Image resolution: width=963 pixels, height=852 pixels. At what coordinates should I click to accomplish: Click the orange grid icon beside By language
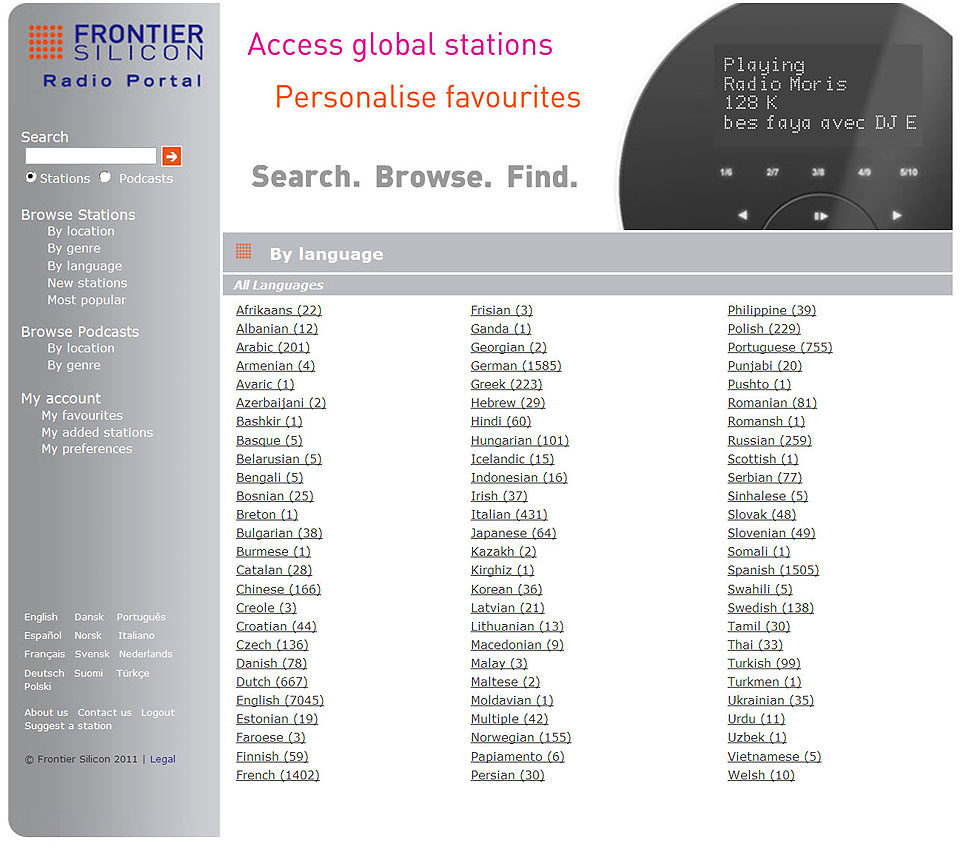(x=243, y=252)
